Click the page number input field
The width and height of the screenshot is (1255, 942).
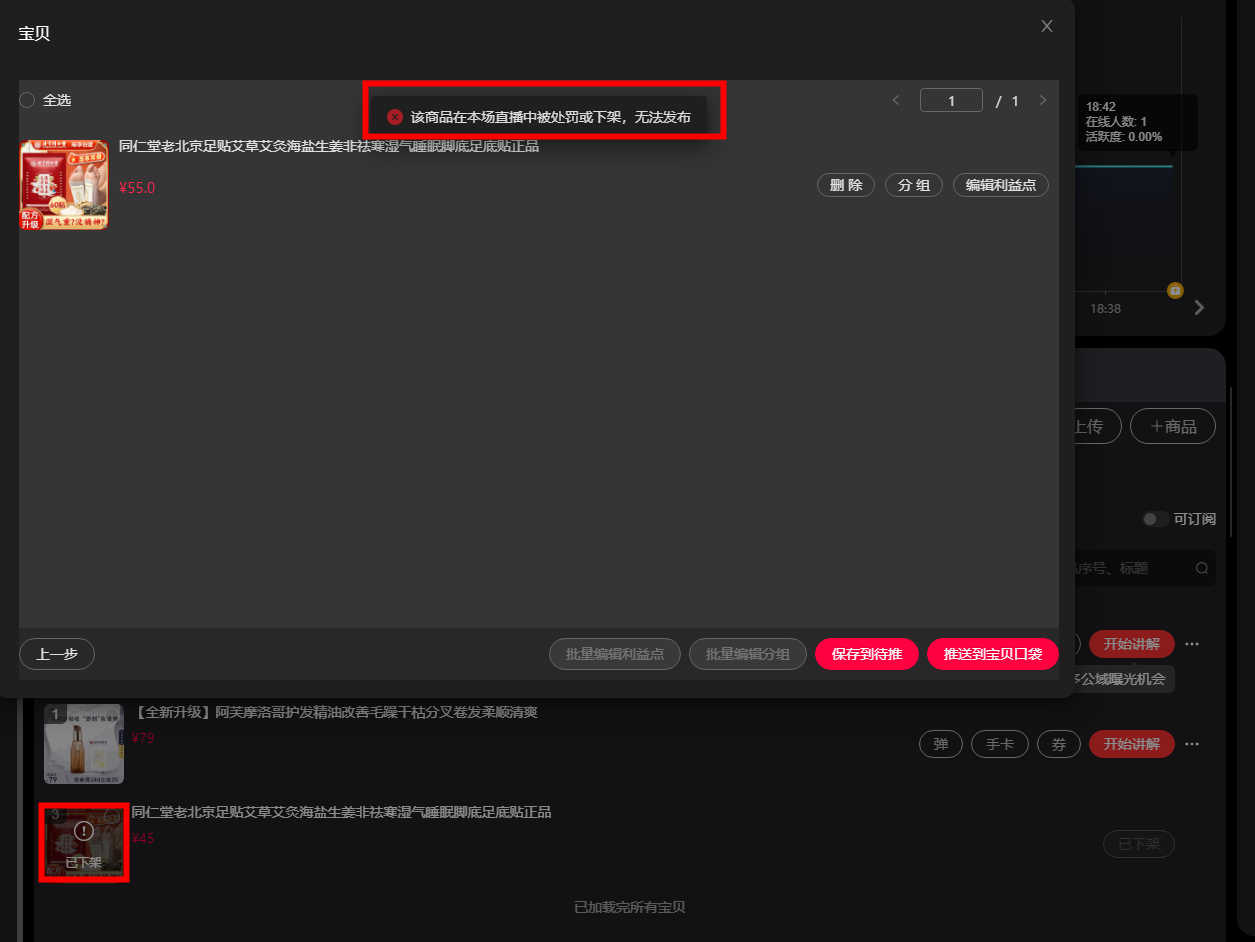tap(951, 100)
